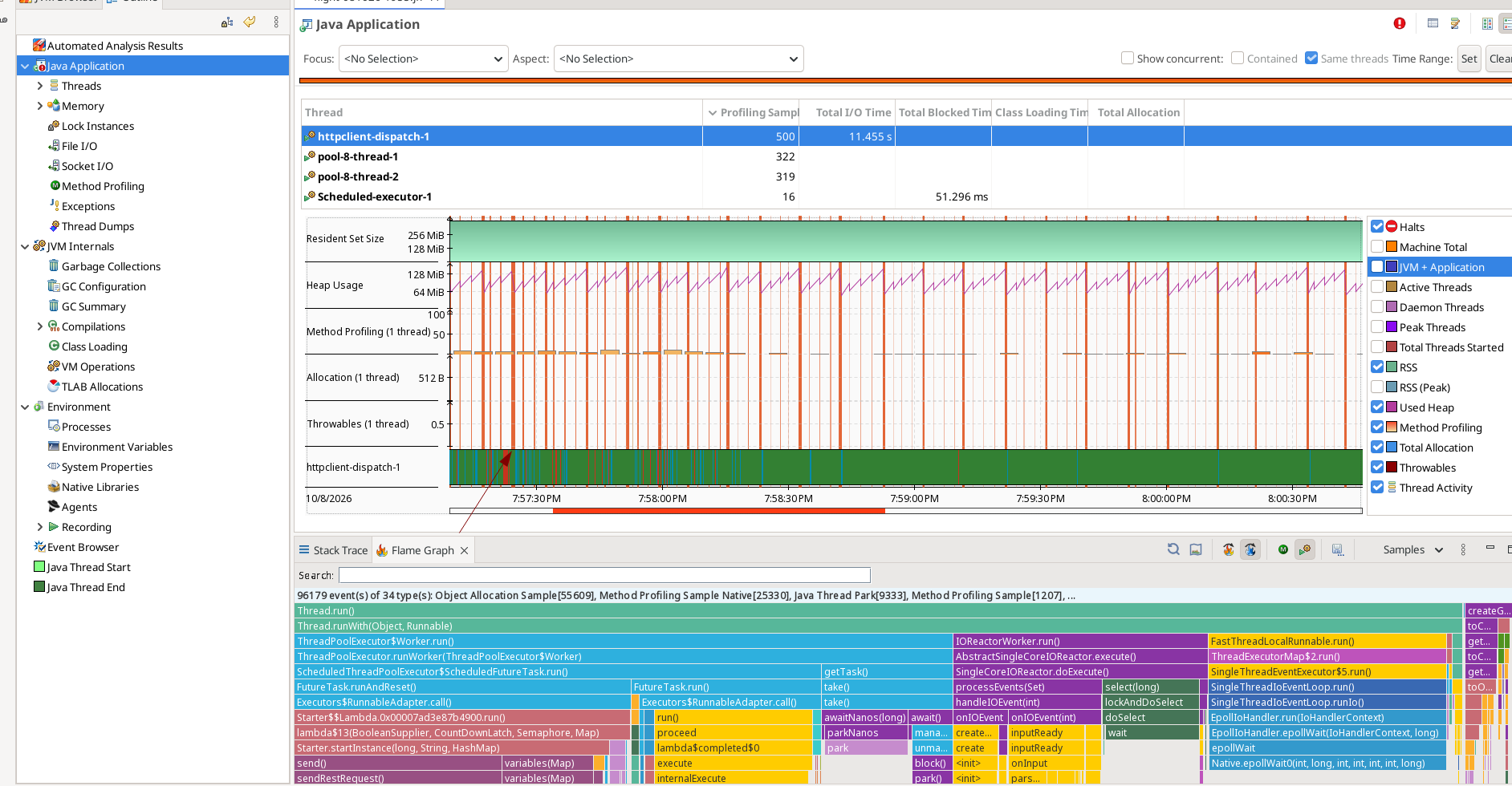Open the Aspect dropdown
Viewport: 1512px width, 786px height.
678,59
